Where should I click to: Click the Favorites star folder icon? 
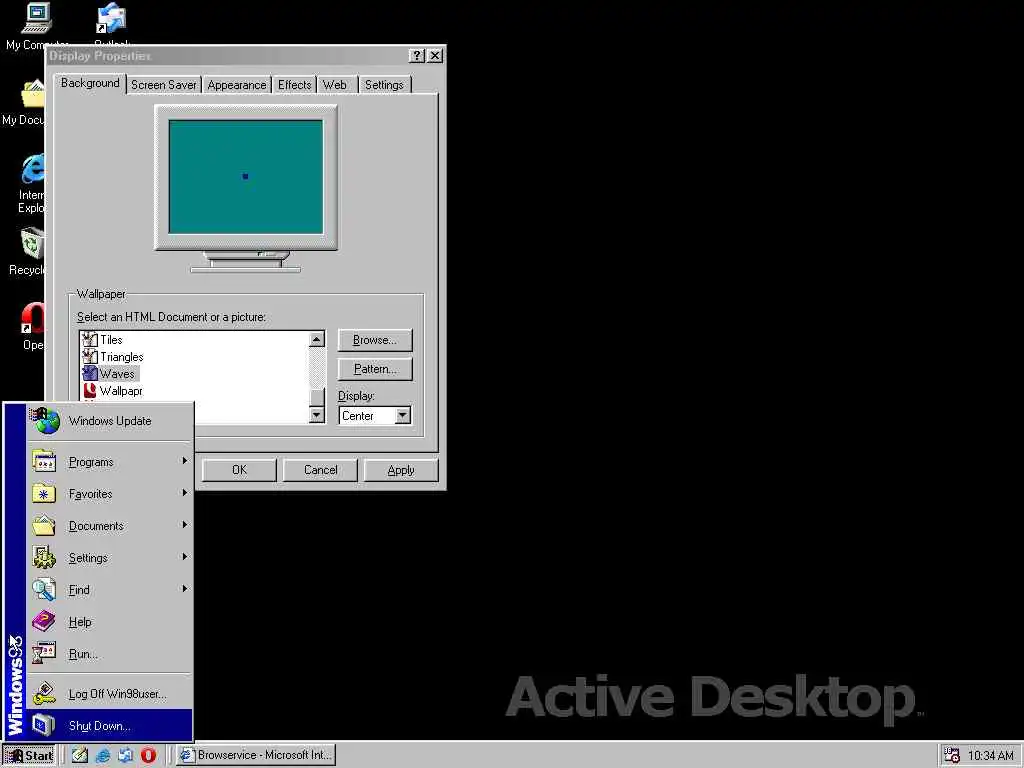[x=44, y=493]
